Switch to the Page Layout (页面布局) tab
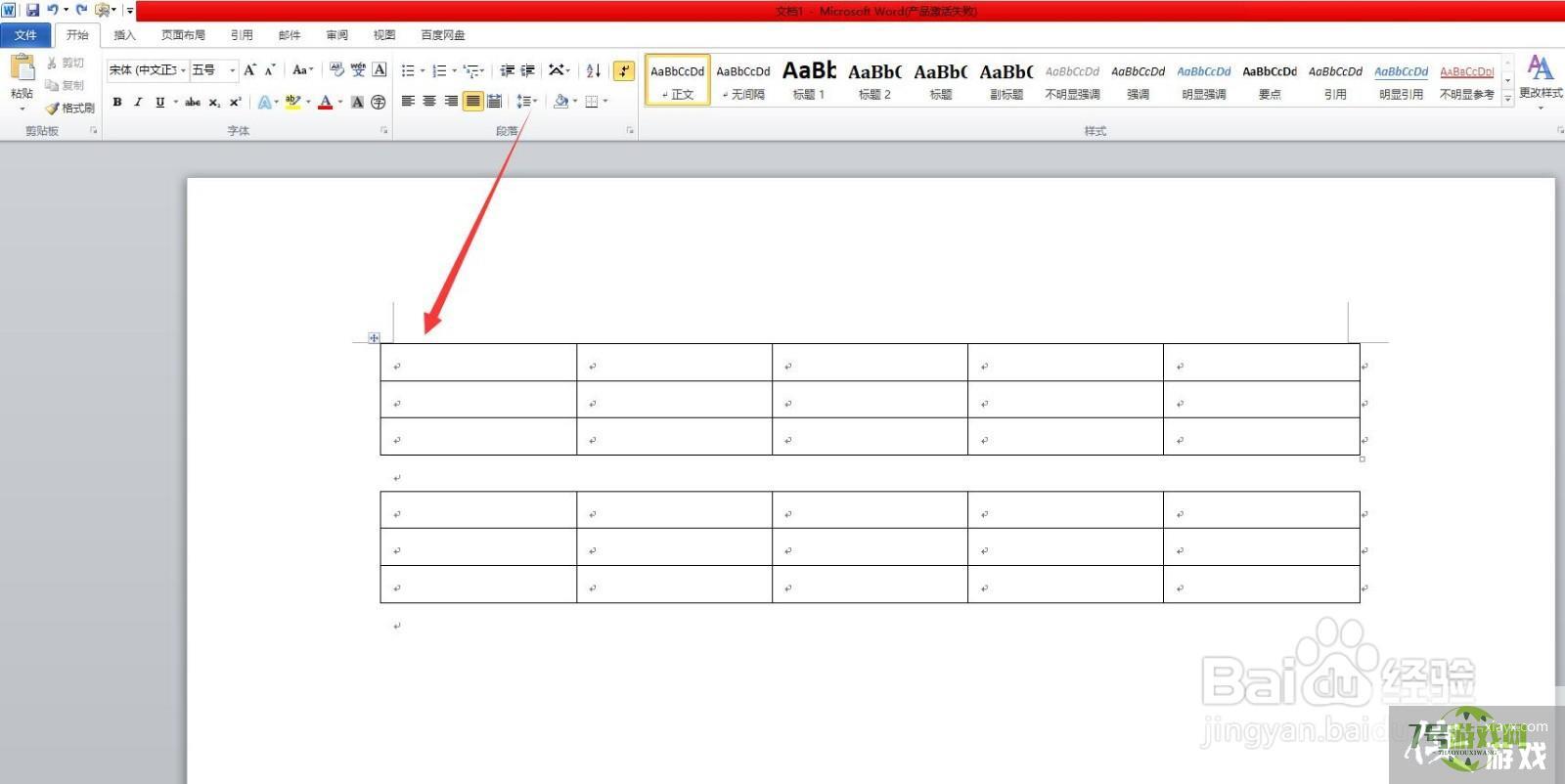The width and height of the screenshot is (1565, 784). pos(183,35)
